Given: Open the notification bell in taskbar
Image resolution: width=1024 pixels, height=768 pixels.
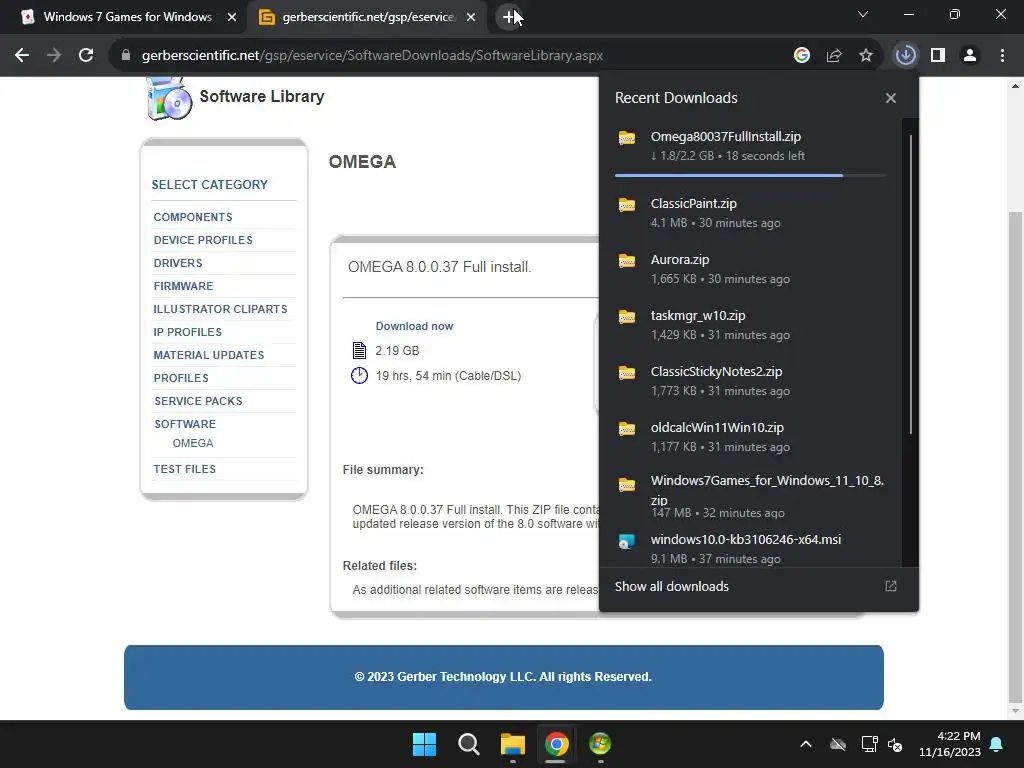Looking at the screenshot, I should (x=997, y=744).
